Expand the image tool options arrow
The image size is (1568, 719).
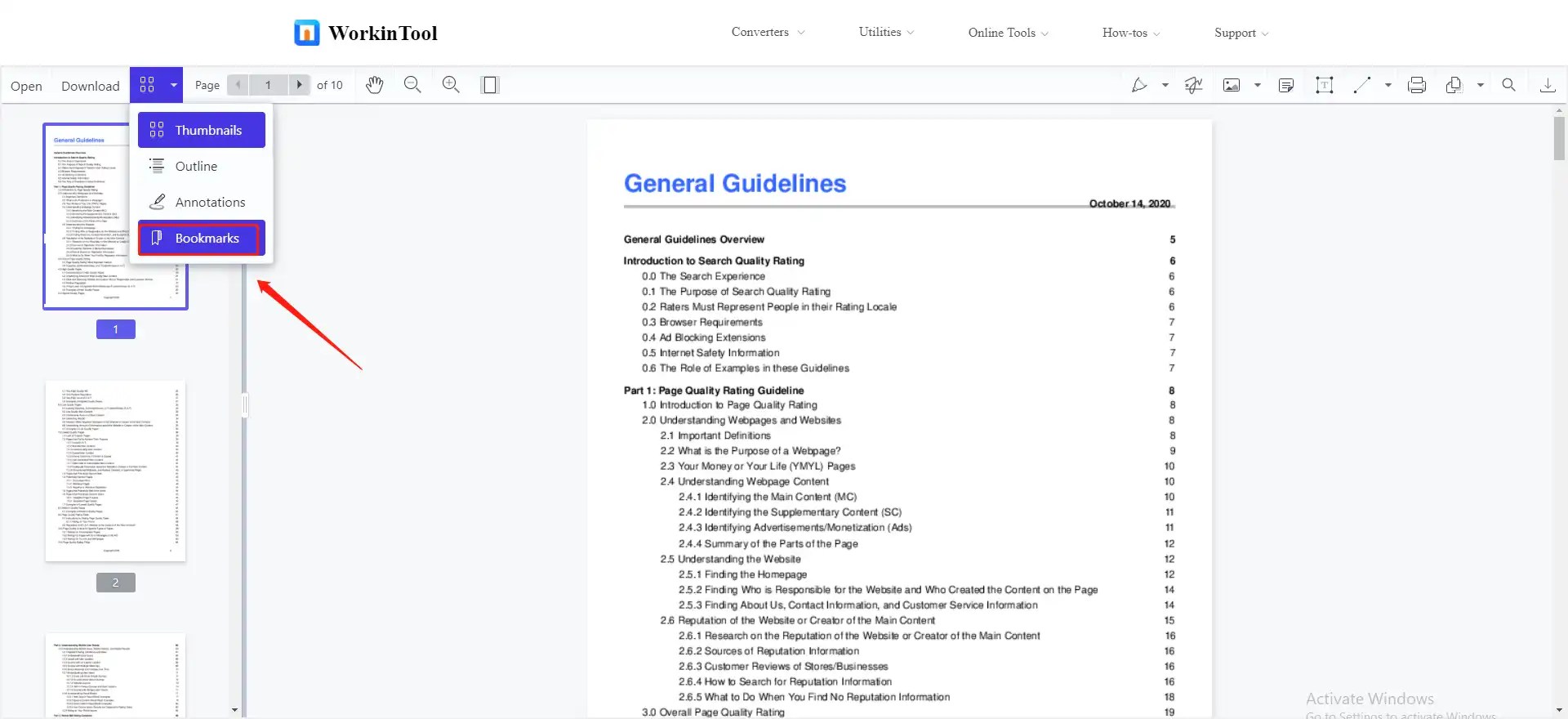coord(1258,85)
